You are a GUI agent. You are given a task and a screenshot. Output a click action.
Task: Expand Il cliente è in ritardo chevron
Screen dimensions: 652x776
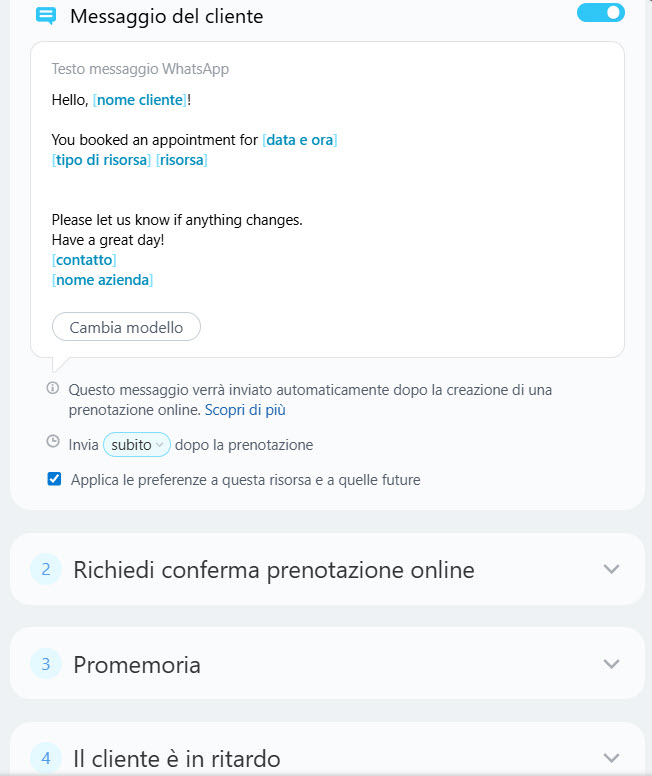(612, 757)
